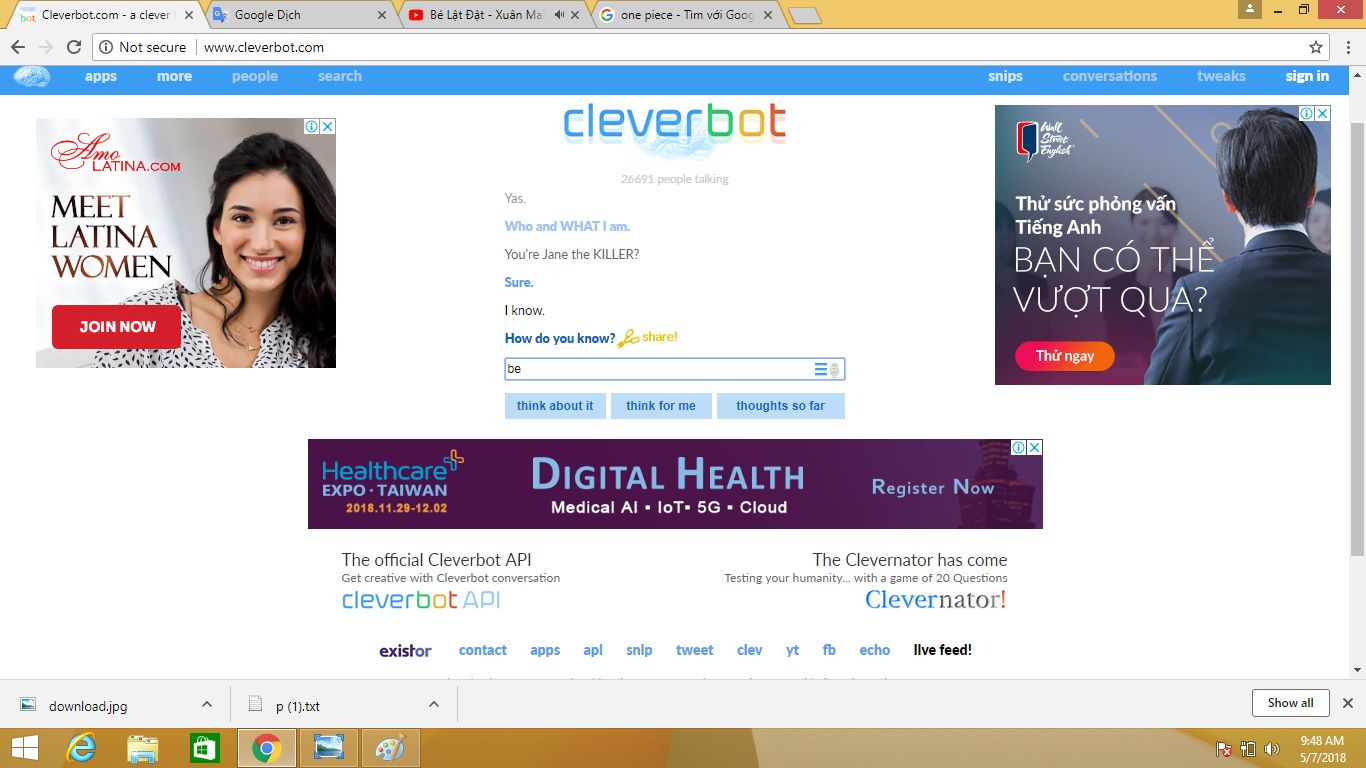Open the contact footer link
The height and width of the screenshot is (768, 1366).
point(483,650)
